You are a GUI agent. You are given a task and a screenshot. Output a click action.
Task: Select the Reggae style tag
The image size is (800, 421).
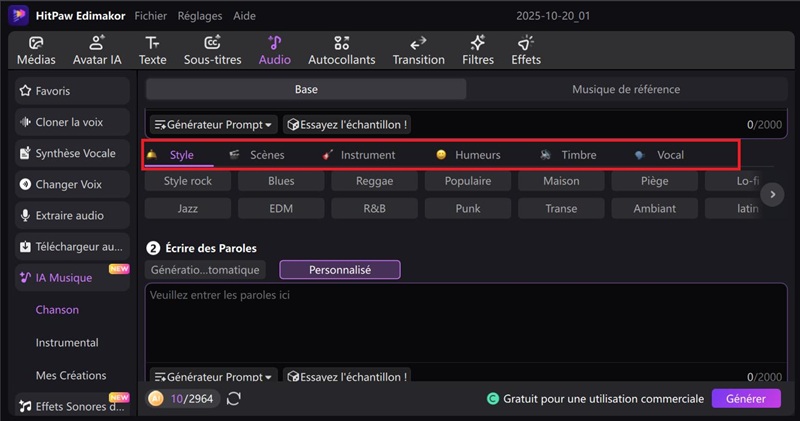tap(374, 182)
